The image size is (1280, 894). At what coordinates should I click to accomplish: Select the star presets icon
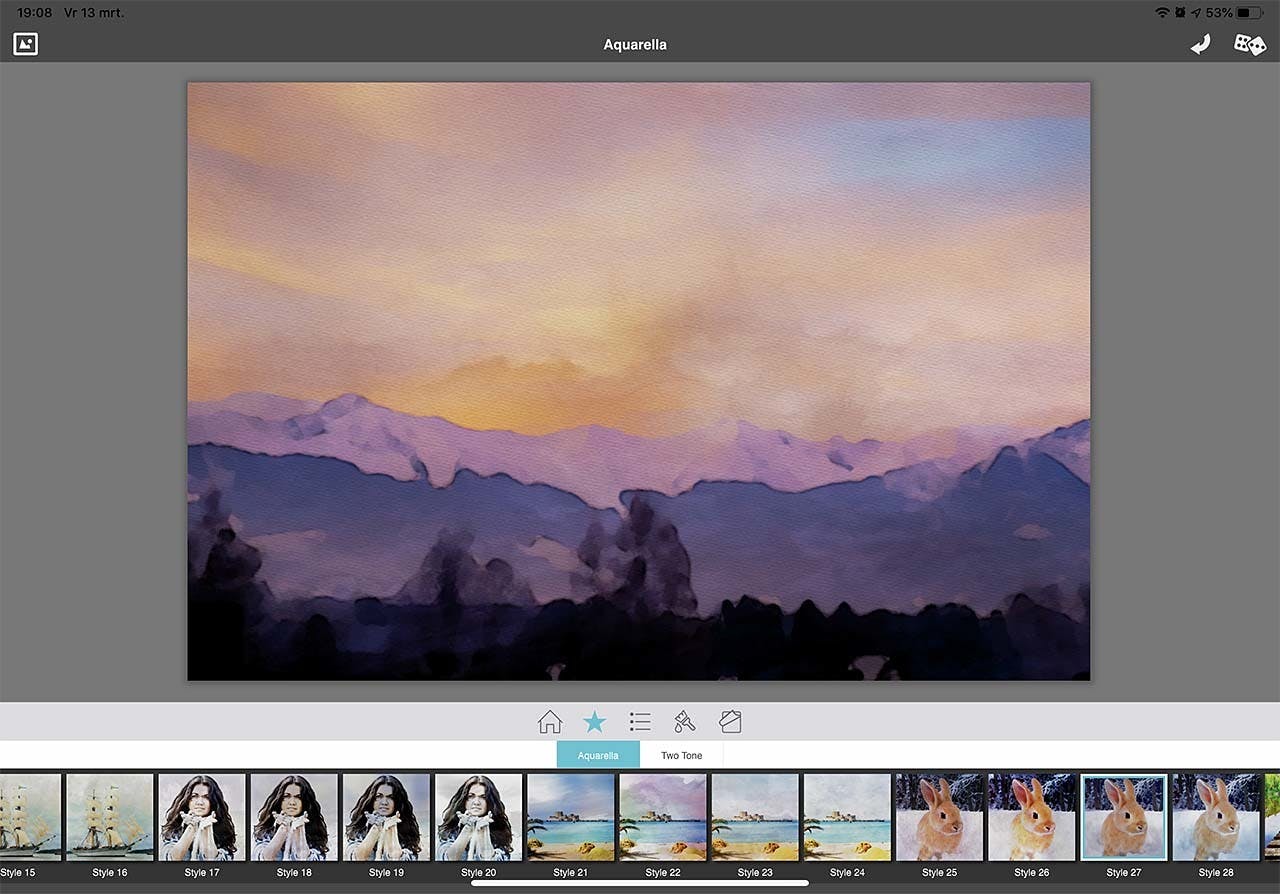click(595, 721)
